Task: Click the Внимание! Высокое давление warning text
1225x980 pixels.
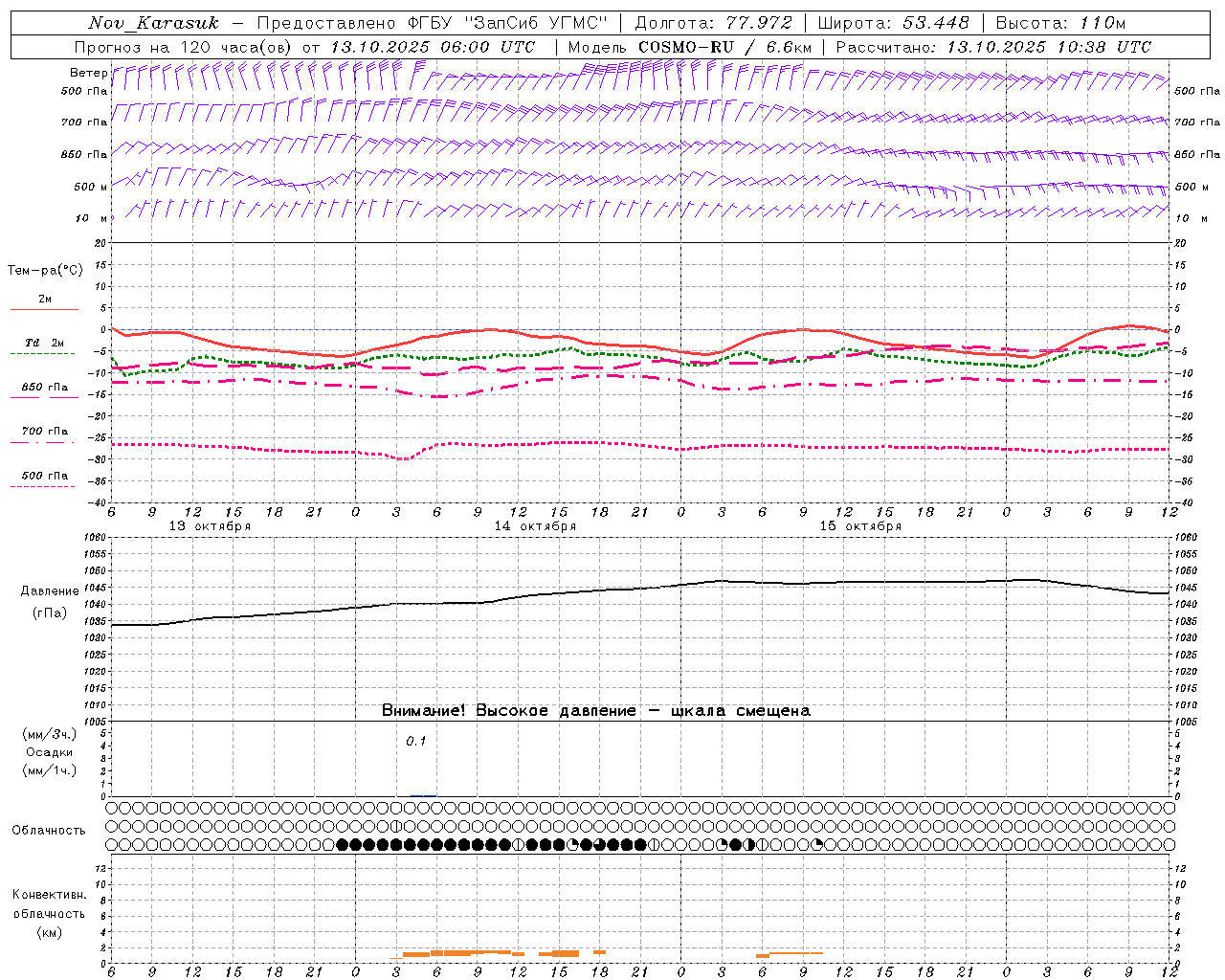Action: pos(596,711)
